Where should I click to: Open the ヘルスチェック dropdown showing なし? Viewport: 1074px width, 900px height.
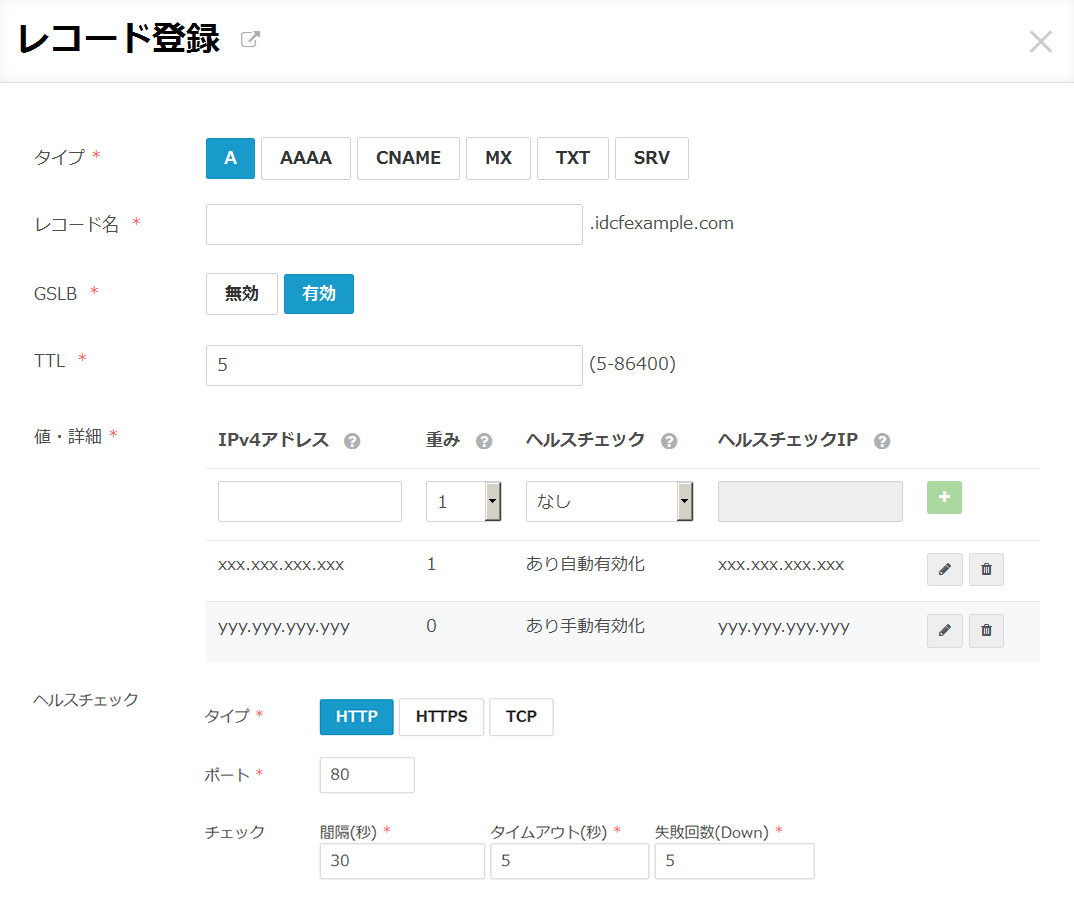(609, 502)
